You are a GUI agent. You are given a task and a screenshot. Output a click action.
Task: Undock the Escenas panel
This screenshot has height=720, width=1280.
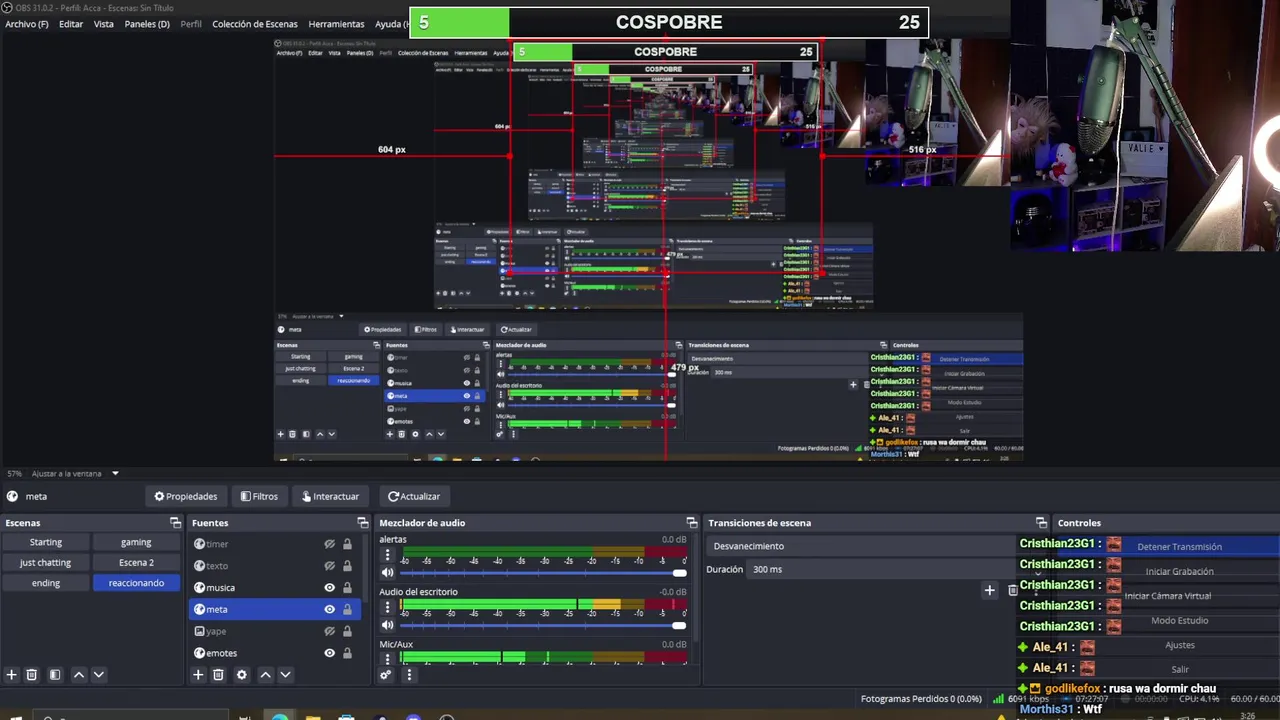pyautogui.click(x=176, y=523)
